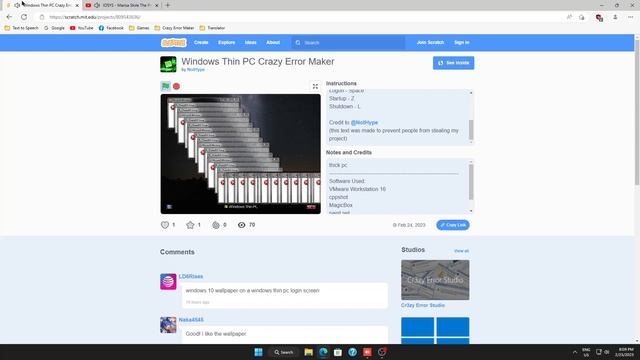
Task: Open browser settings and more menu
Action: click(x=631, y=17)
